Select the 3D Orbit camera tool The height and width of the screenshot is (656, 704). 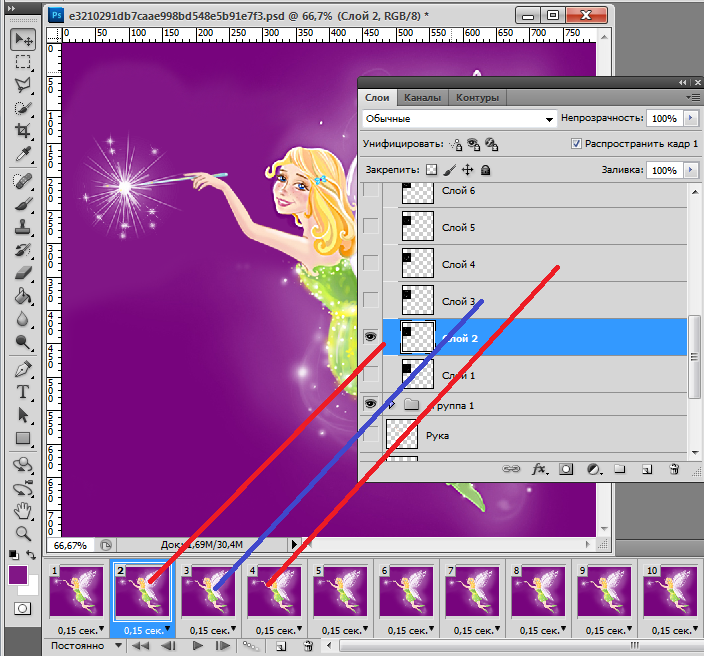[x=23, y=488]
